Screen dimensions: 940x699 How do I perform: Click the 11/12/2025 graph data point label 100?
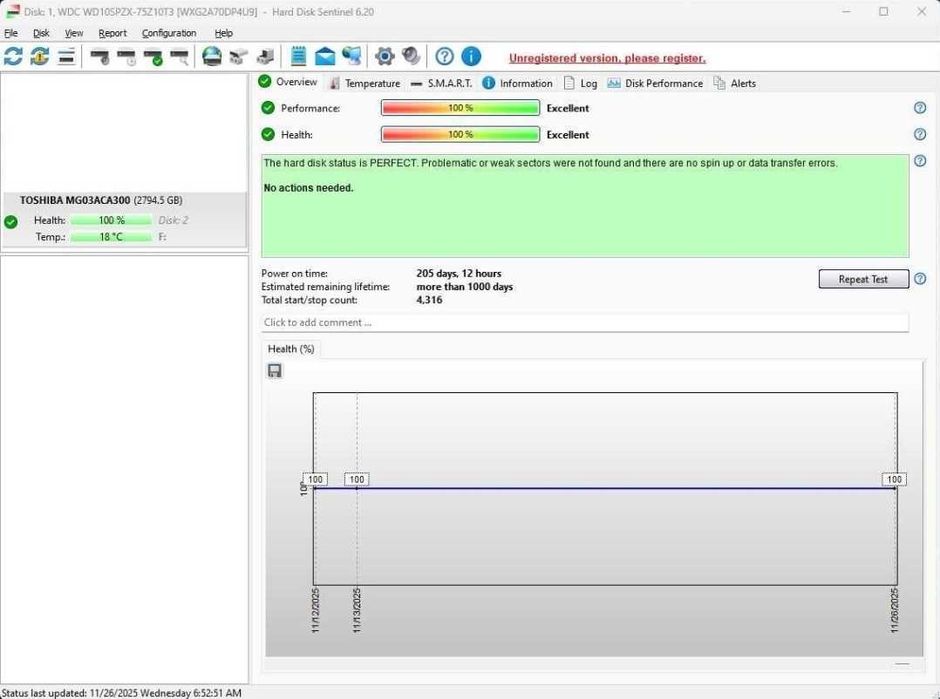(315, 479)
